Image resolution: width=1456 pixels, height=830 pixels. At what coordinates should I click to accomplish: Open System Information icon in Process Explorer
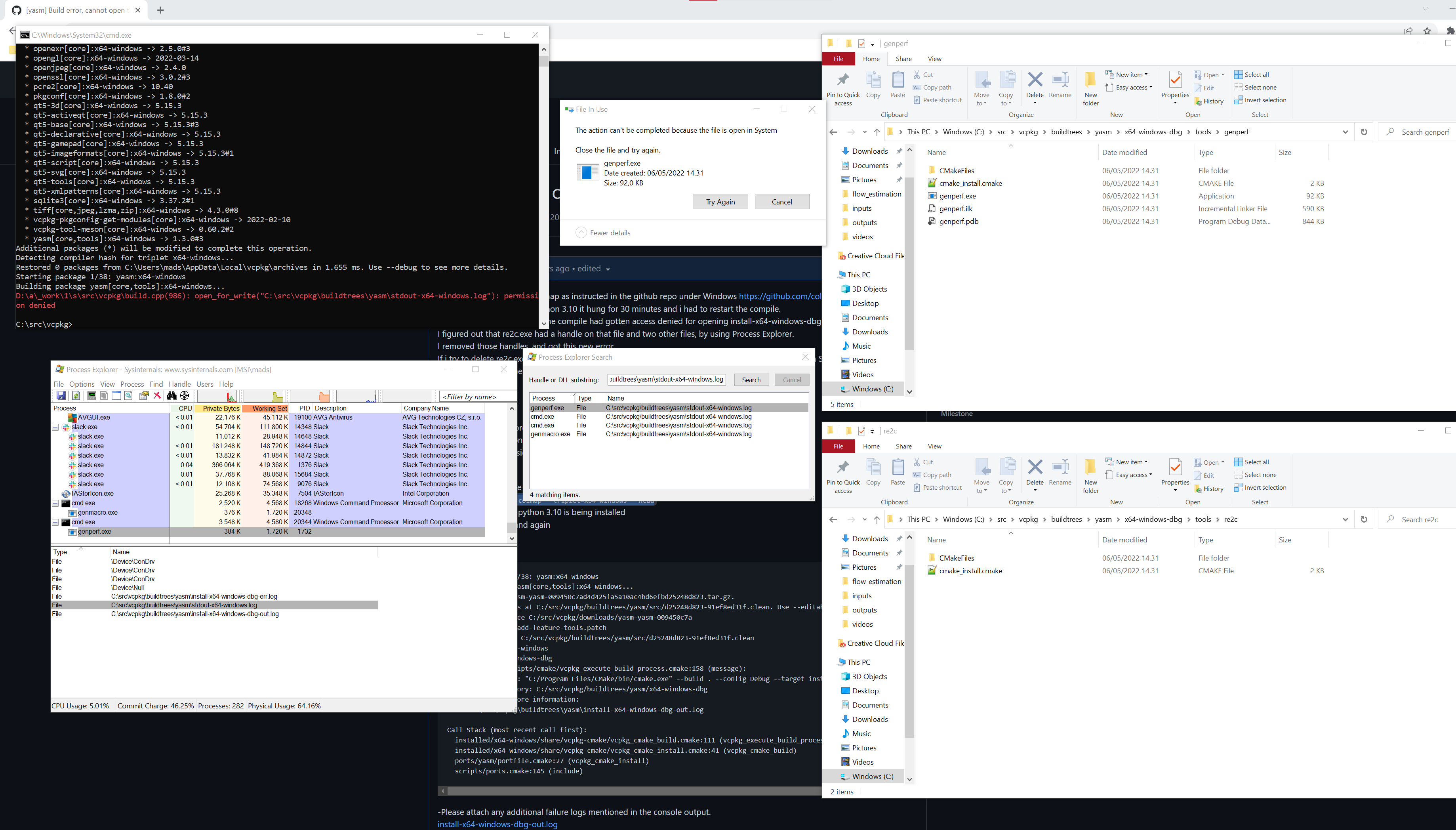91,396
